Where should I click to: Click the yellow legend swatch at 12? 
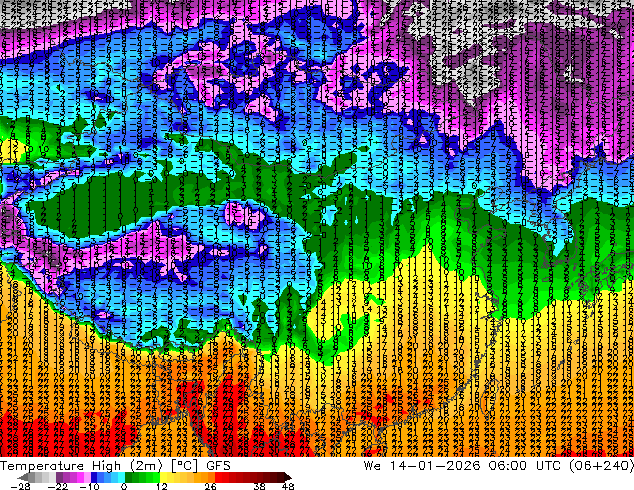tap(163, 477)
